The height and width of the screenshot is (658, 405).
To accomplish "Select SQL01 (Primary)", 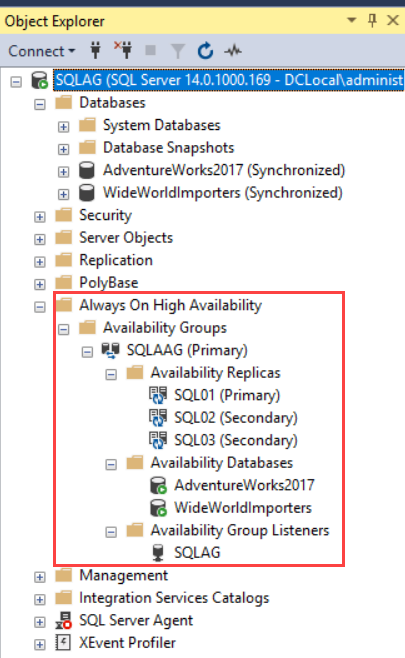I will 227,395.
